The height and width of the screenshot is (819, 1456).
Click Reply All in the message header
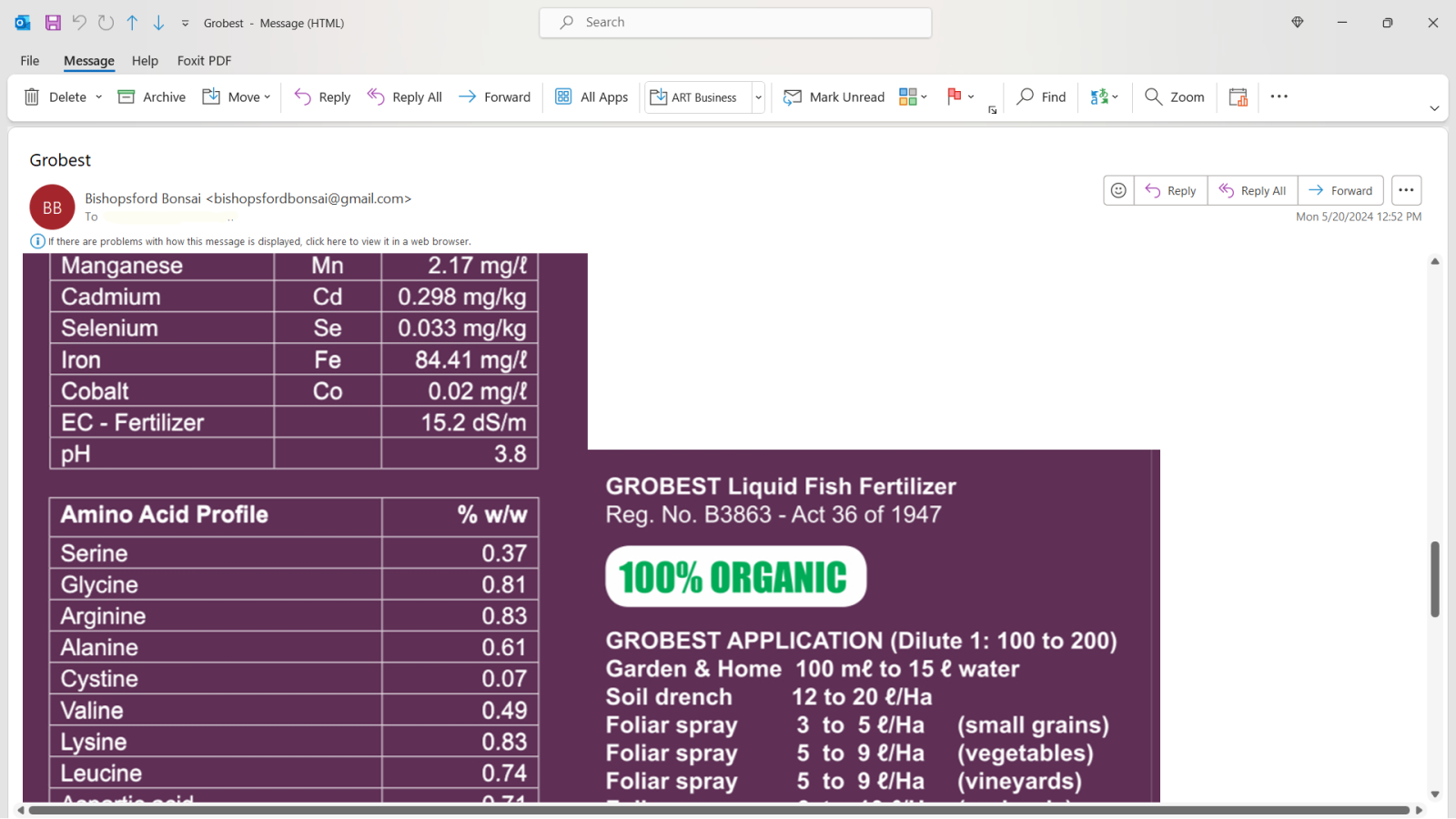pyautogui.click(x=1252, y=190)
